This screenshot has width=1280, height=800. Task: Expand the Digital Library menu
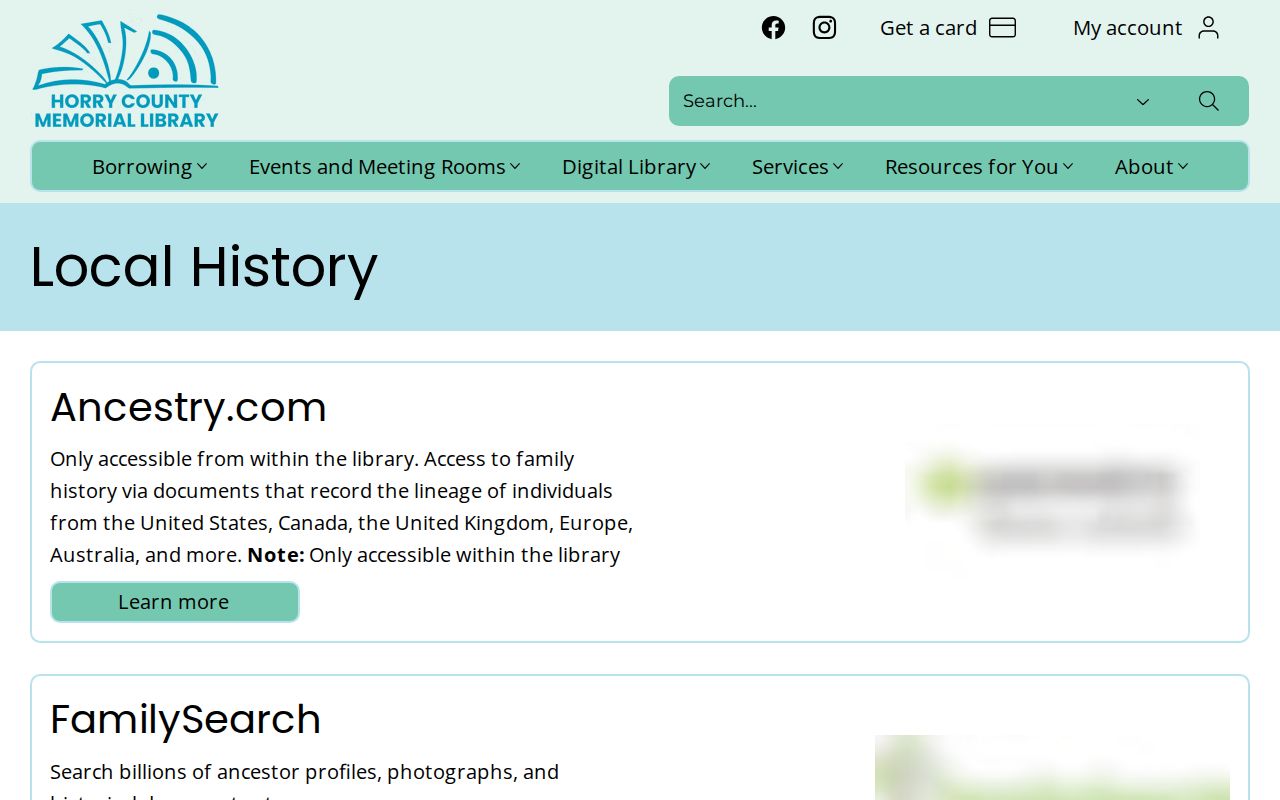point(636,167)
